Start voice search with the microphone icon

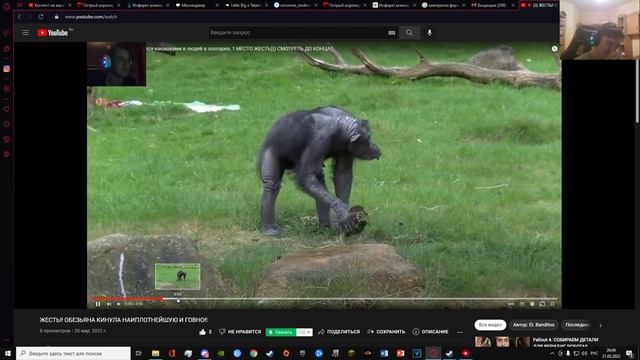(x=429, y=33)
